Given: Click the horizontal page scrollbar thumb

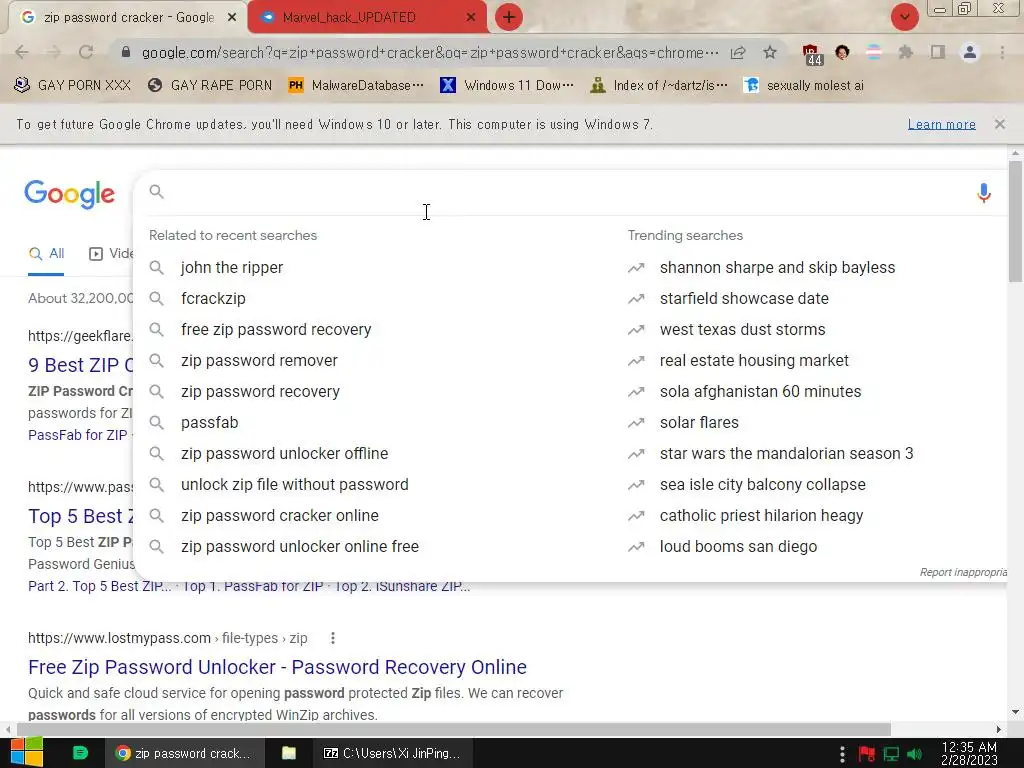Looking at the screenshot, I should point(454,729).
